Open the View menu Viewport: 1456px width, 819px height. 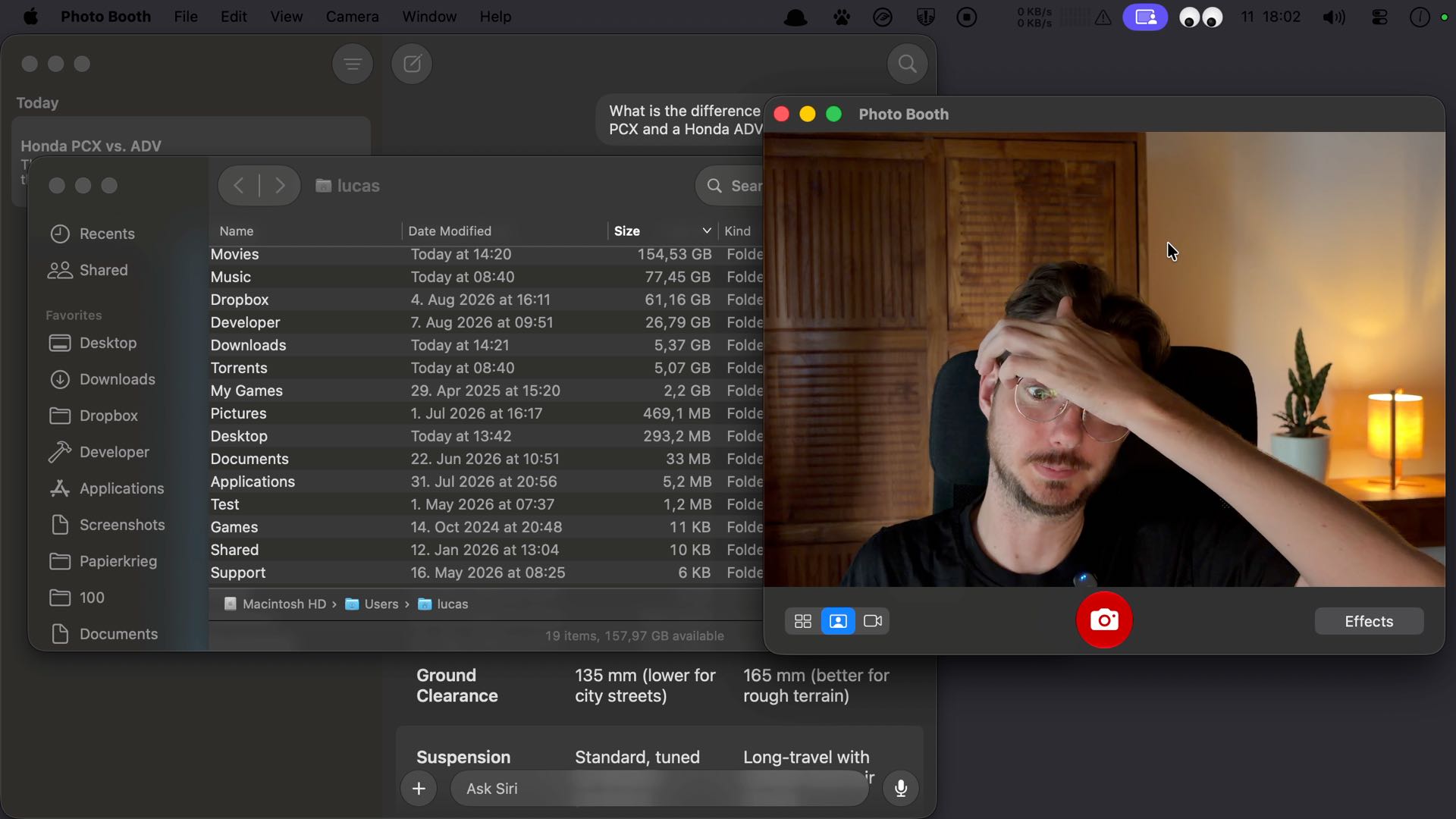tap(287, 17)
